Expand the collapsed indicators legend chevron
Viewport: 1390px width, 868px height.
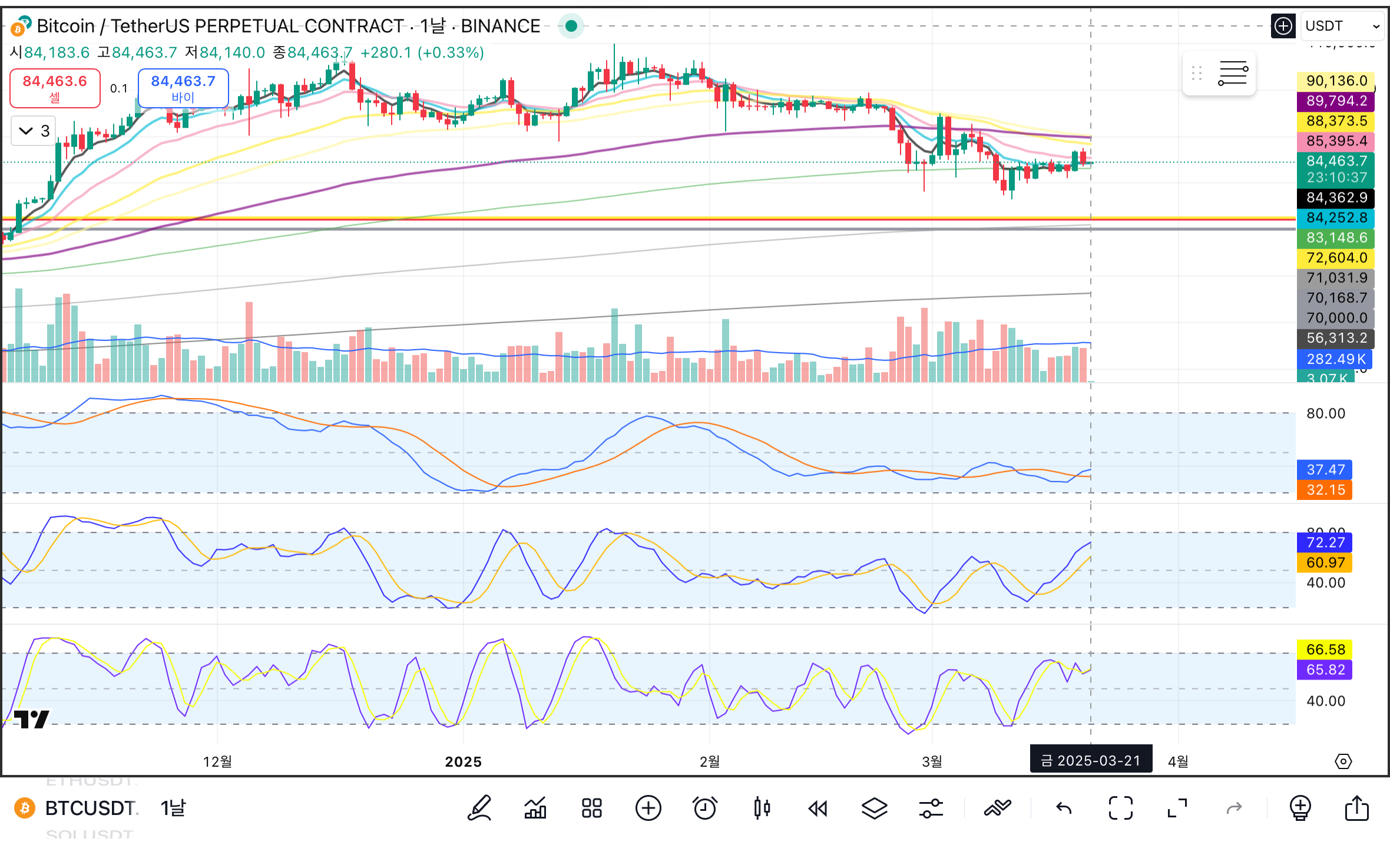tap(26, 131)
